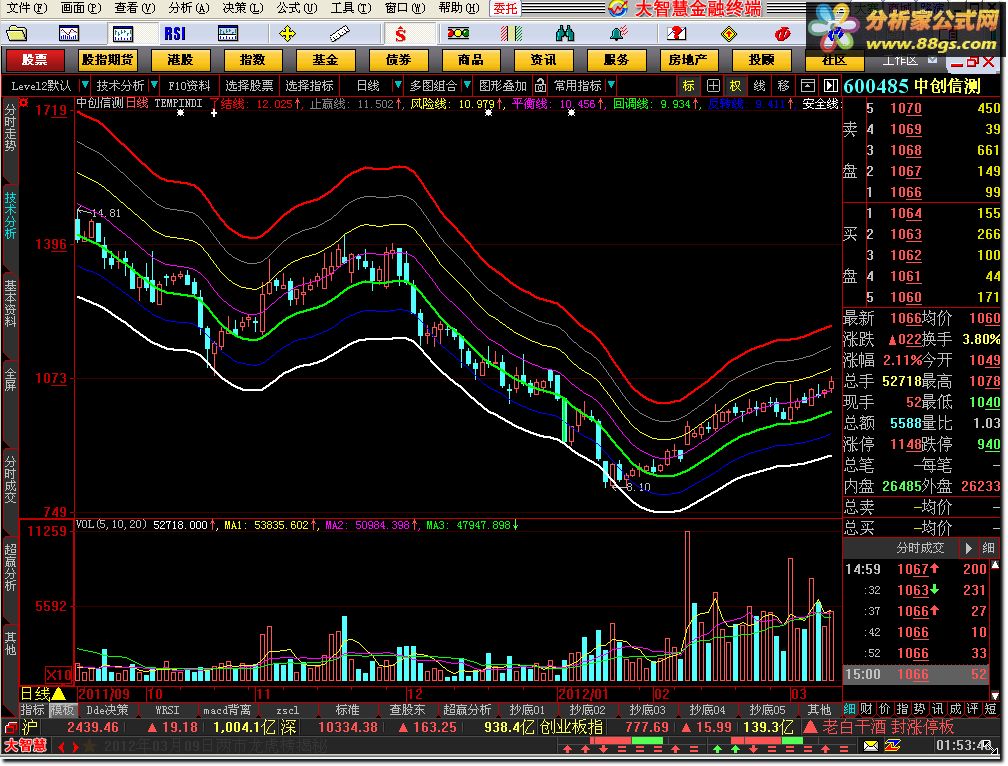
Task: Toggle the 权 adjustment button
Action: [735, 85]
